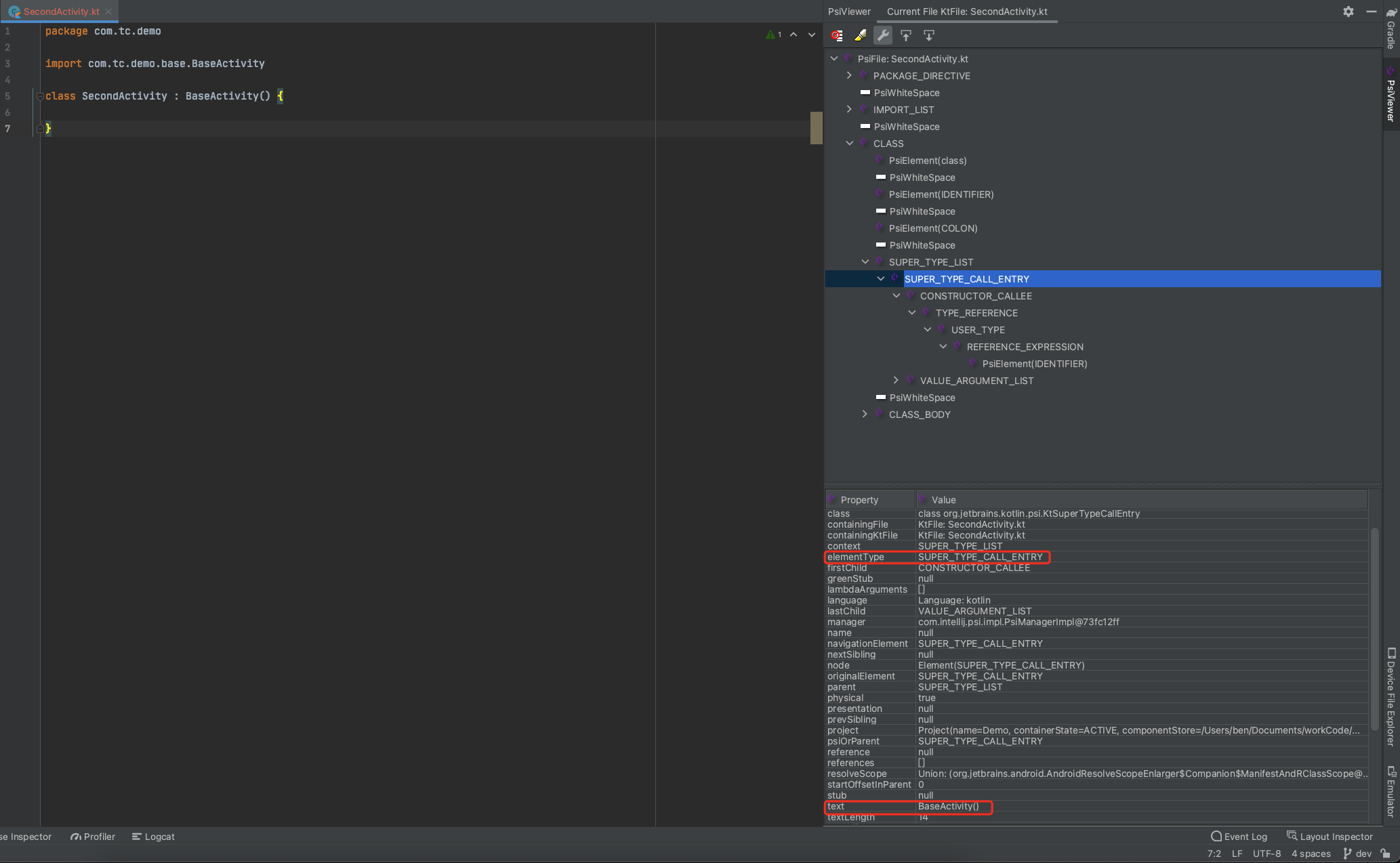Open the Inspector tool window button
1400x863 pixels.
pos(26,837)
